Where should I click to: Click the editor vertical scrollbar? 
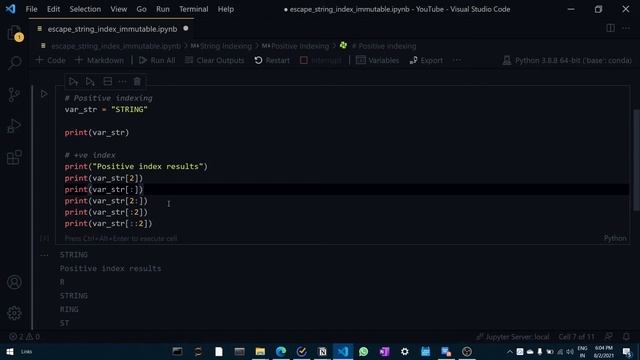[636, 159]
